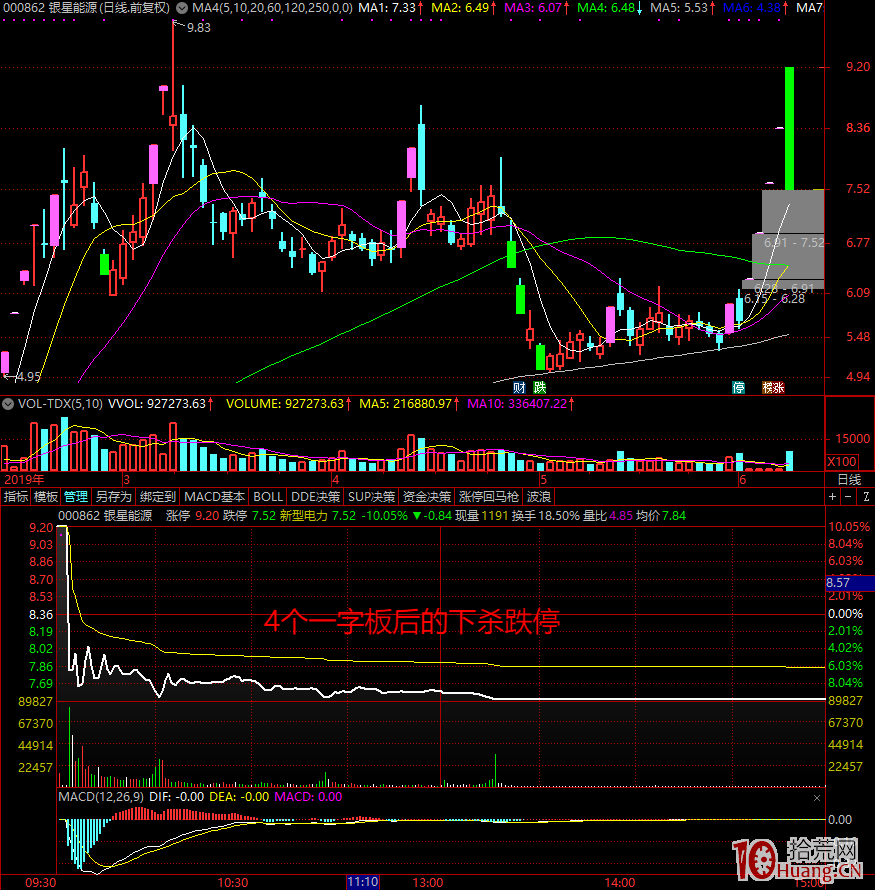
Task: Click the 2019年 date axis label
Action: click(x=24, y=480)
